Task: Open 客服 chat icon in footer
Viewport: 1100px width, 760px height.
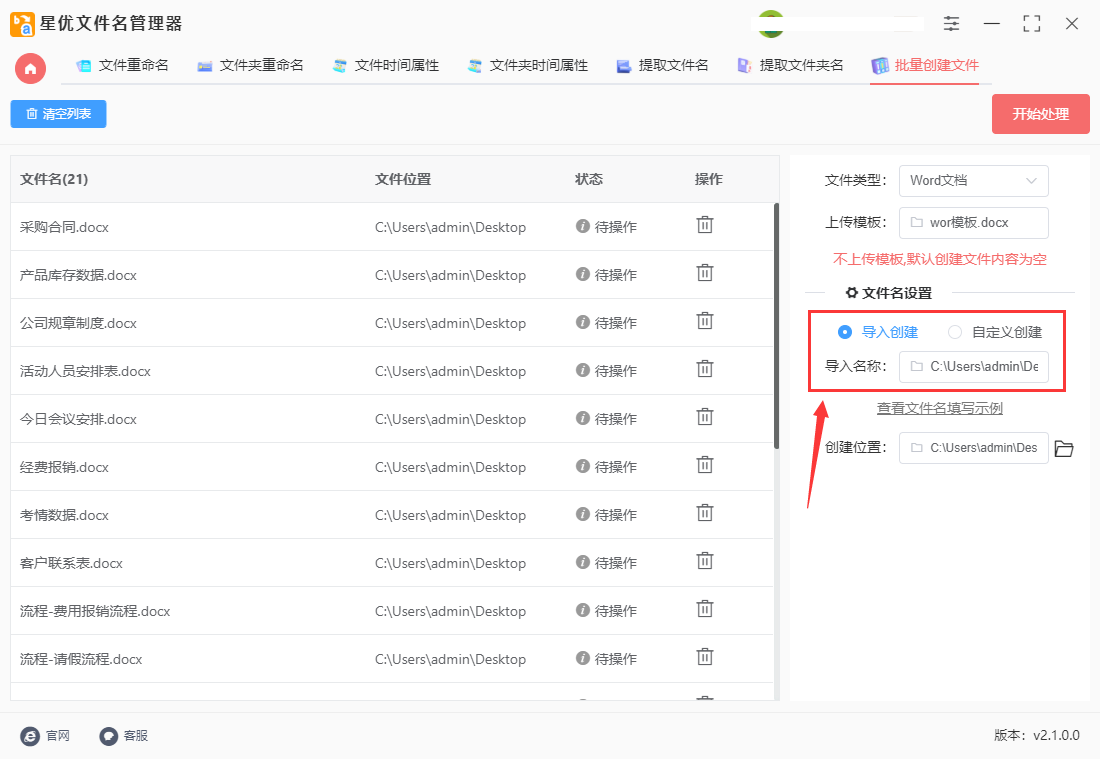Action: click(109, 736)
